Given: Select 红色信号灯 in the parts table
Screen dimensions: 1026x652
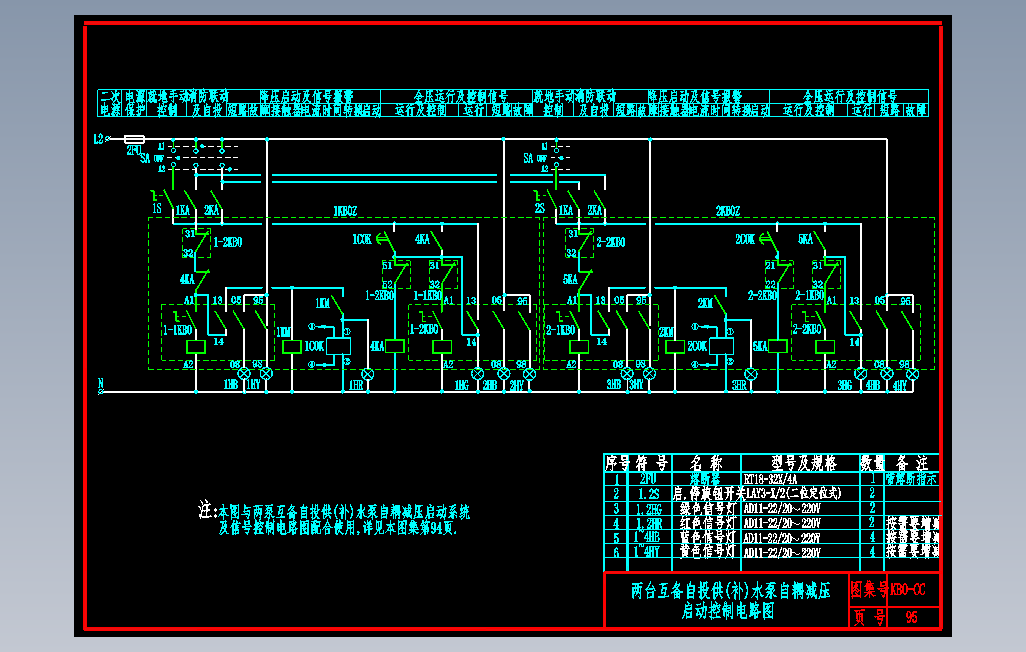Looking at the screenshot, I should click(x=708, y=523).
